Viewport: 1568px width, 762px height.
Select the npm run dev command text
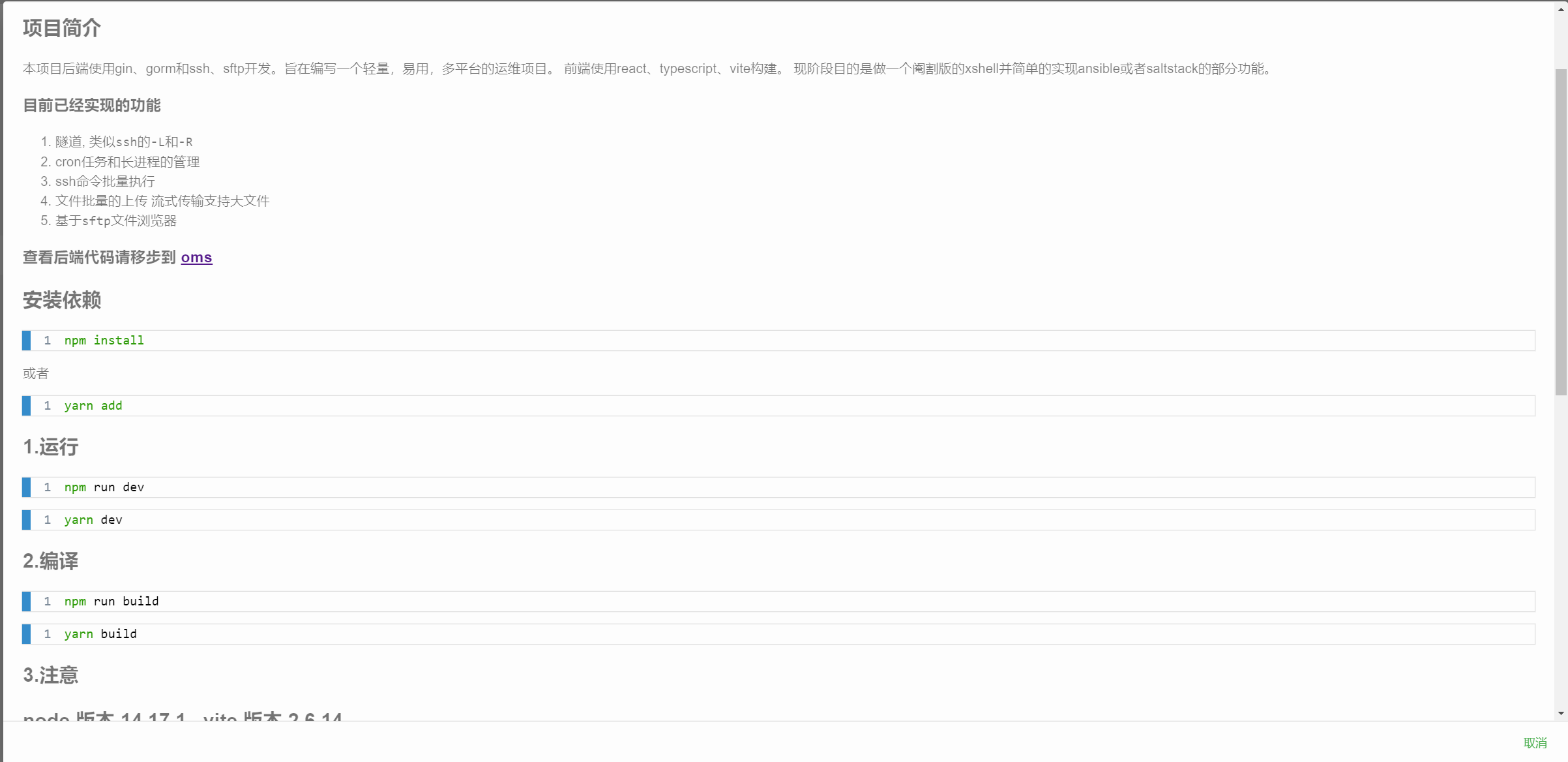click(104, 487)
